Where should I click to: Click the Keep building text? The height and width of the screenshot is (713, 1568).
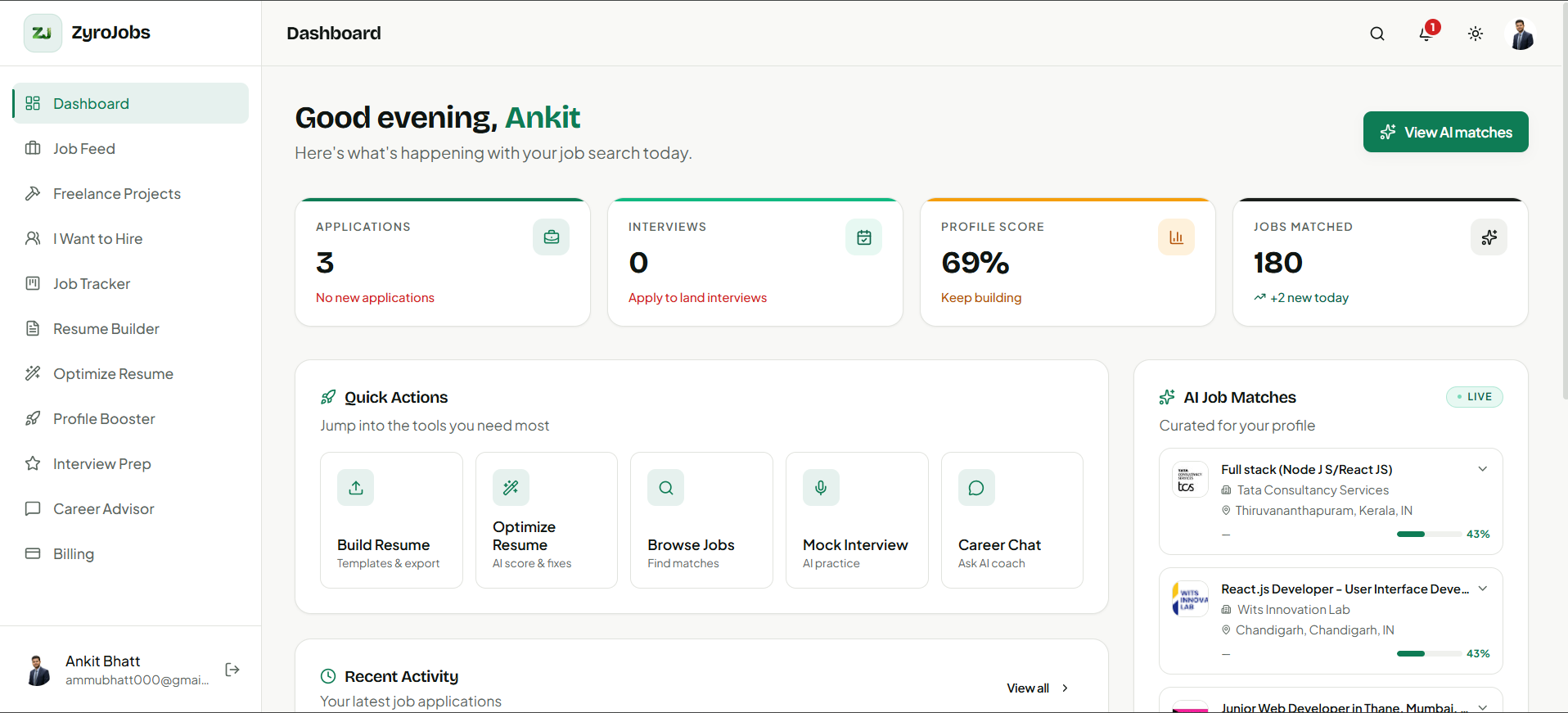point(981,298)
